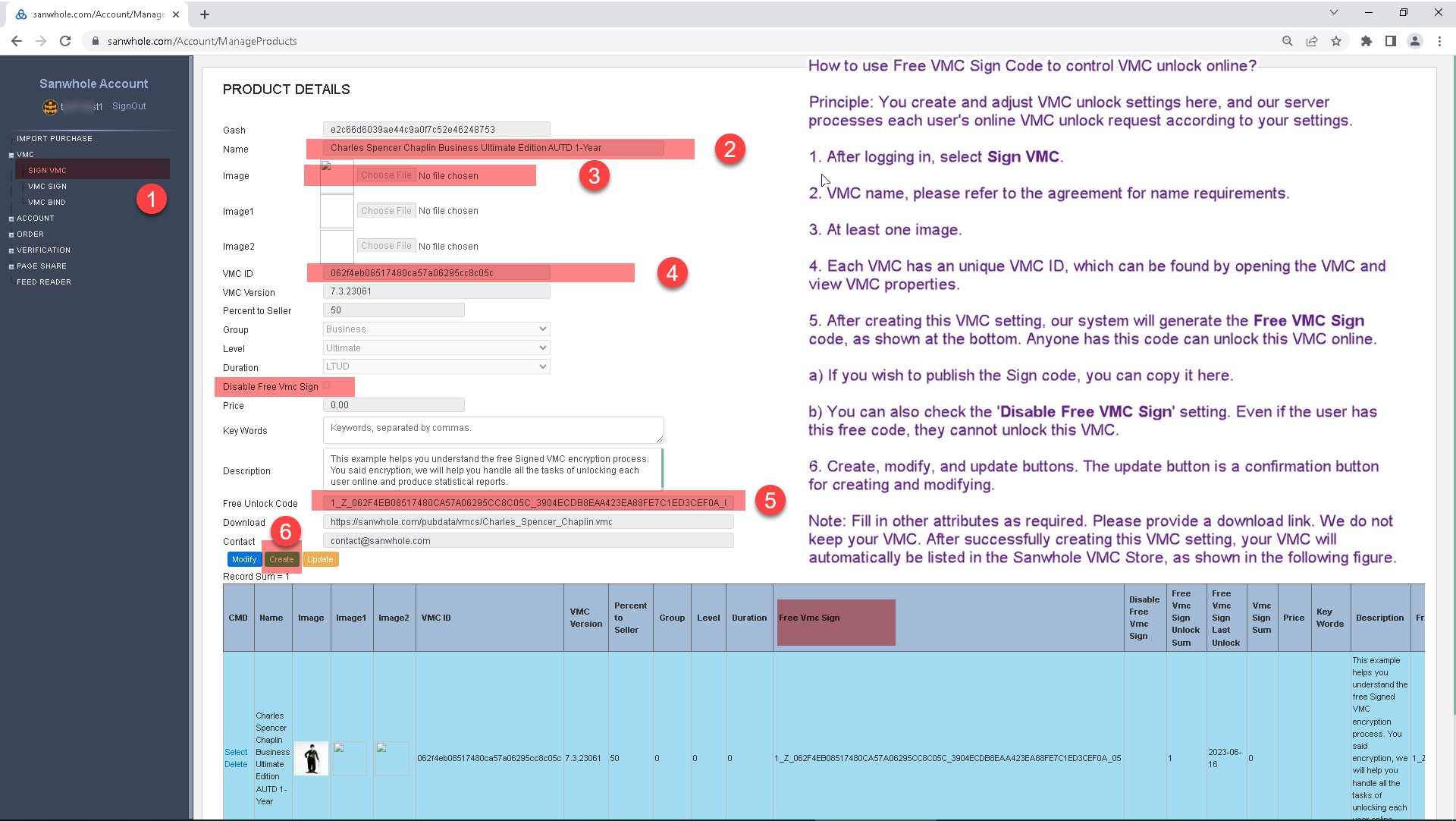Click Delete link in table row
This screenshot has width=1456, height=821.
tap(236, 764)
